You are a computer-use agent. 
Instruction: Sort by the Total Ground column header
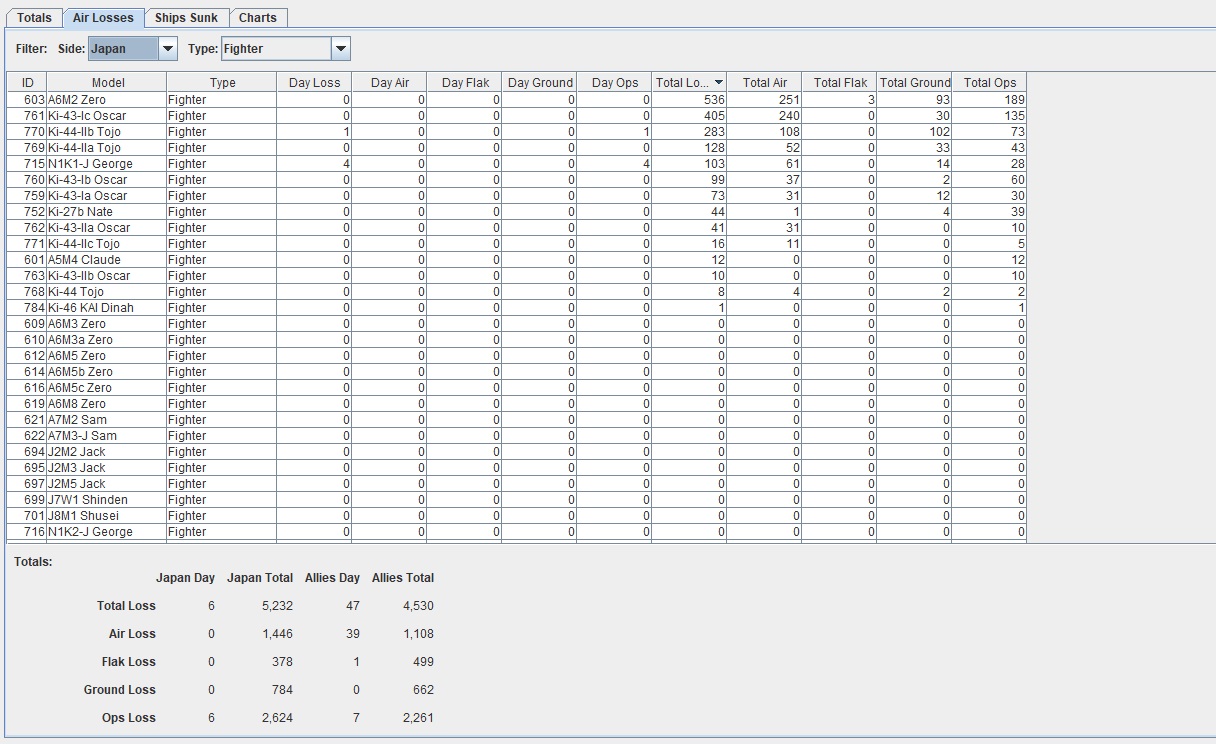[914, 82]
